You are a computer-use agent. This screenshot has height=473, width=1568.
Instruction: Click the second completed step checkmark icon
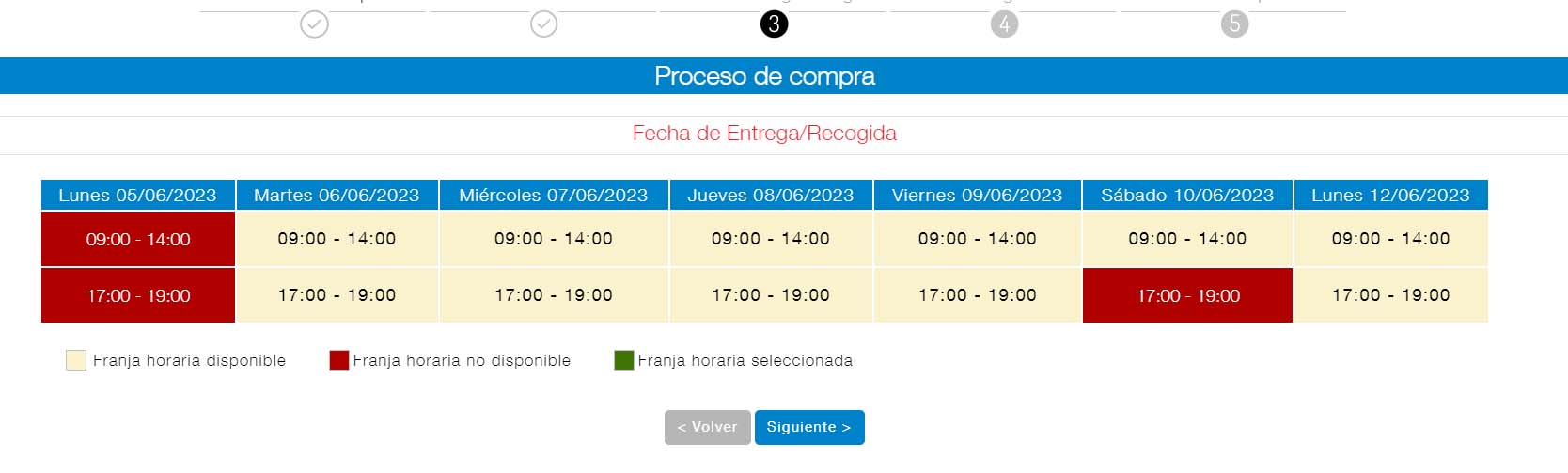pos(543,24)
